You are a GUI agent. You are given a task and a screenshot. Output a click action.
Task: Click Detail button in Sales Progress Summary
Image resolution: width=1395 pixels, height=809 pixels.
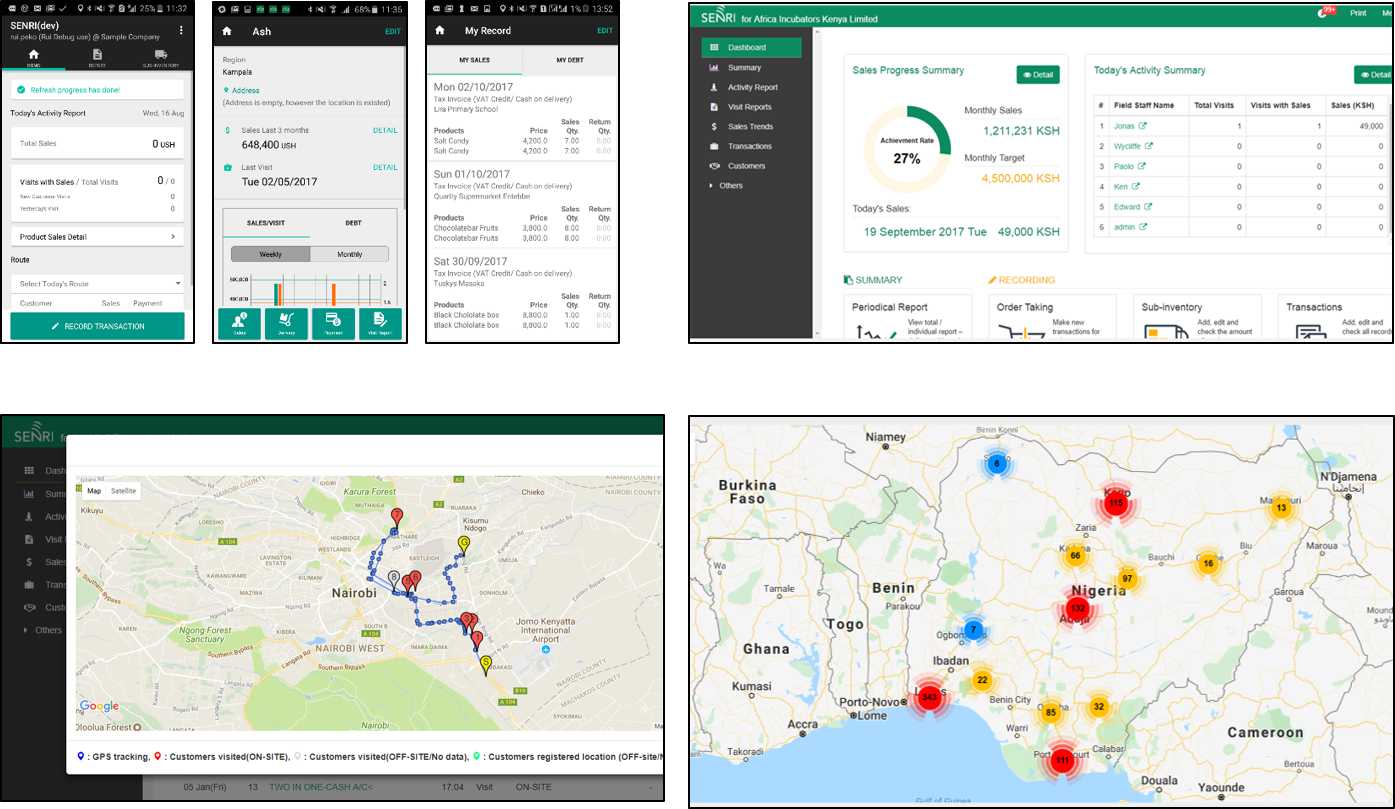pyautogui.click(x=1038, y=74)
